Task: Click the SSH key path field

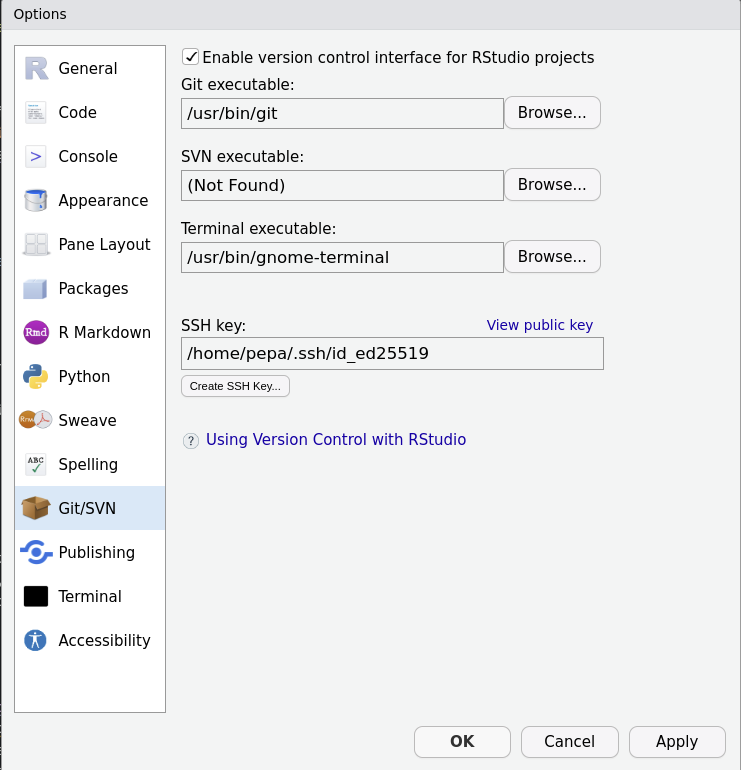Action: click(x=392, y=354)
